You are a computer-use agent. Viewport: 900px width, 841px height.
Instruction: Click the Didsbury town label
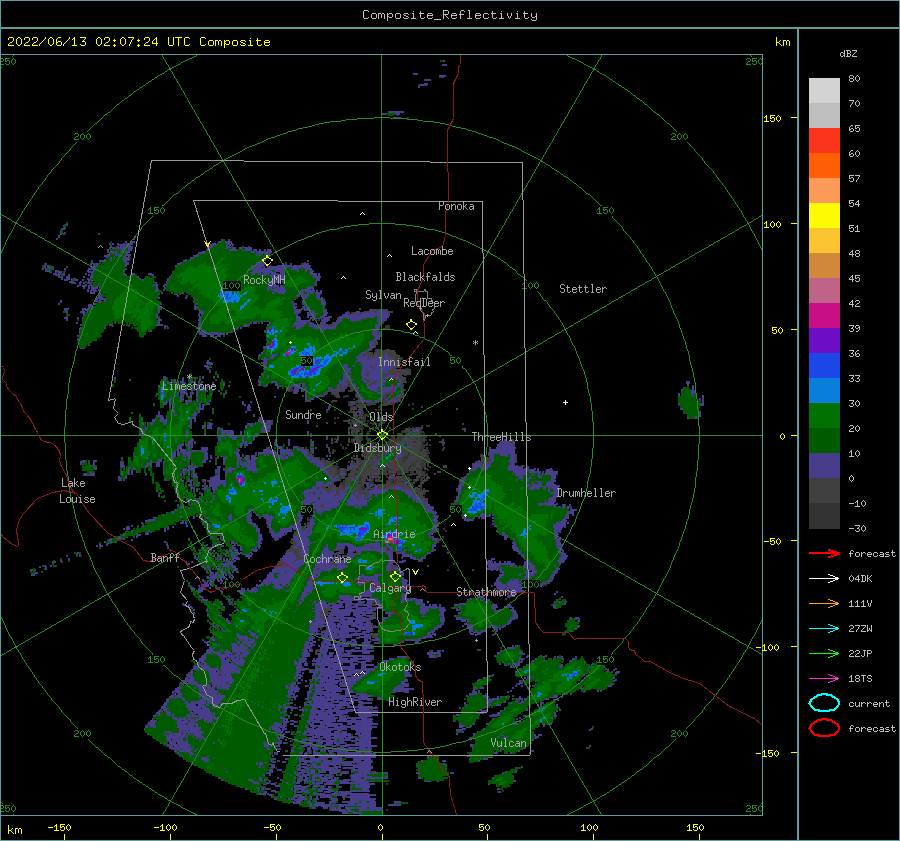click(x=378, y=448)
